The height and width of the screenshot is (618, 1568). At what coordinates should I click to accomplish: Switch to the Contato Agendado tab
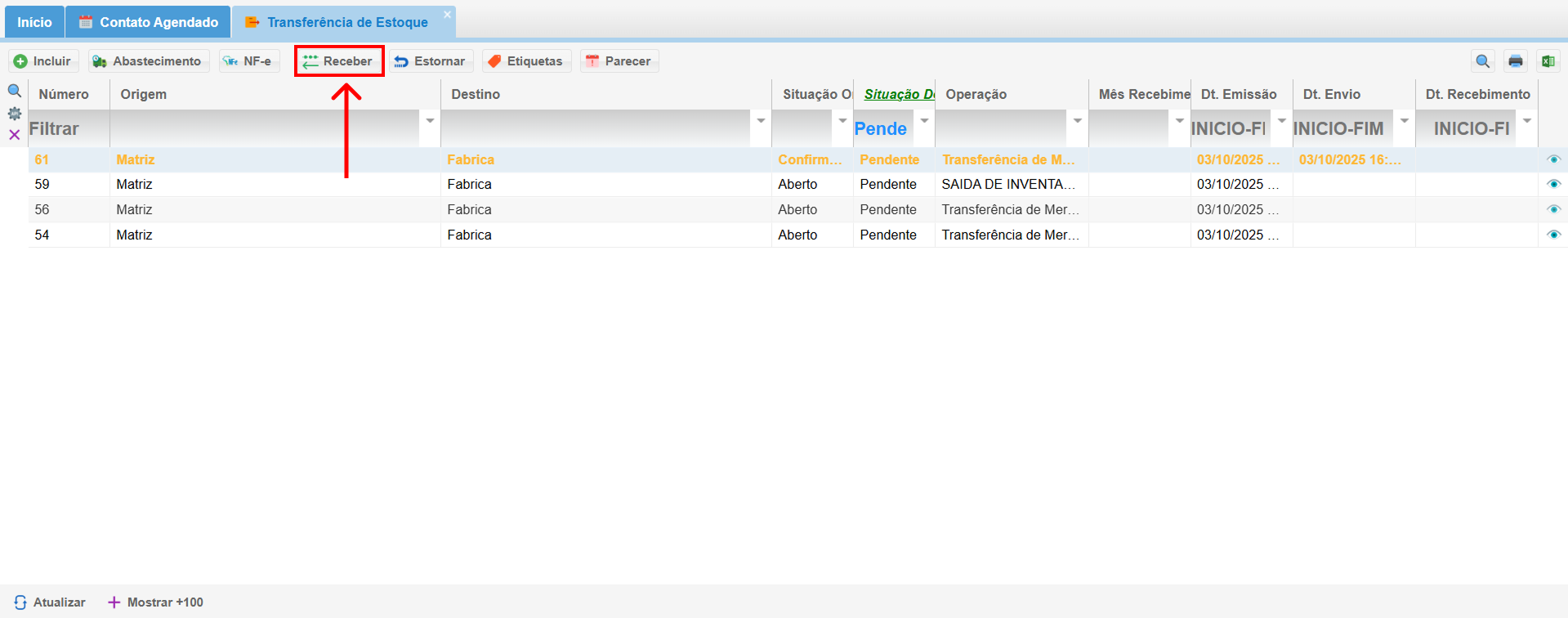pos(149,22)
